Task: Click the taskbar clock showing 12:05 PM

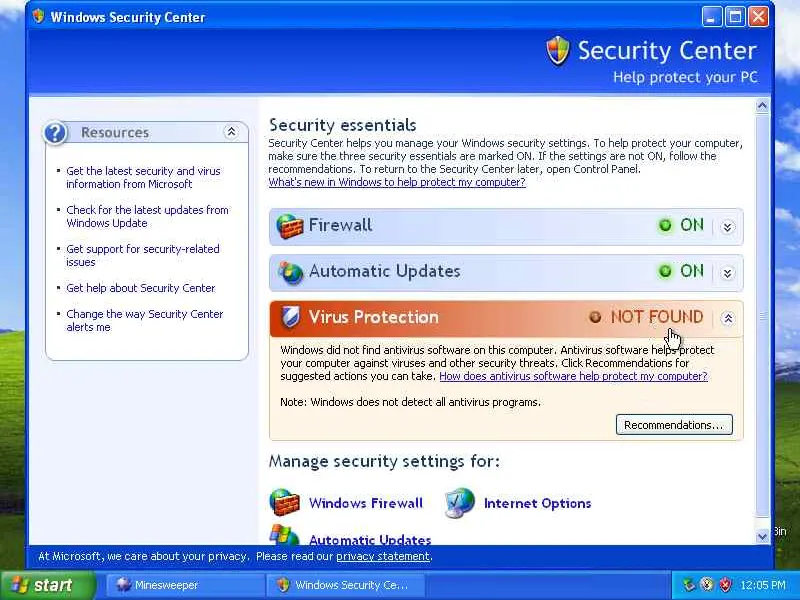Action: 763,585
